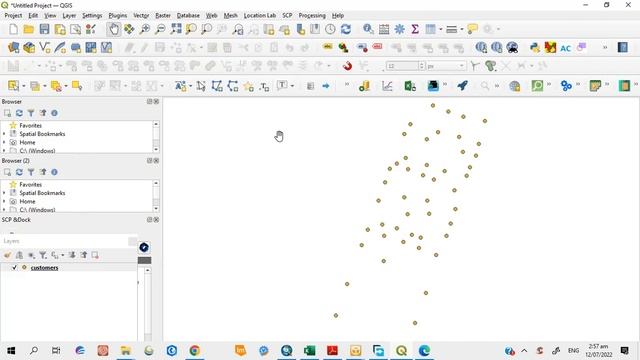640x360 pixels.
Task: Filter the Browser (2) panel
Action: point(31,172)
